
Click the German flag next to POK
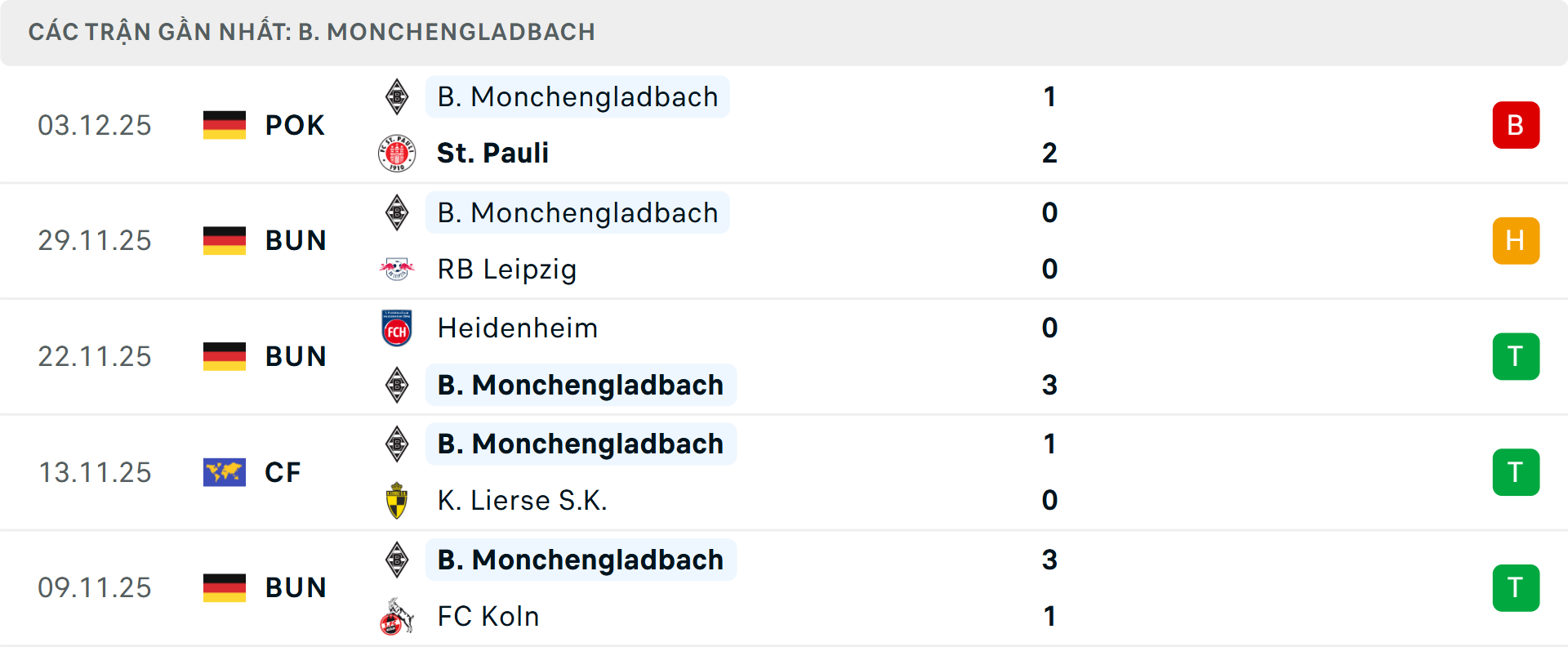pyautogui.click(x=224, y=125)
